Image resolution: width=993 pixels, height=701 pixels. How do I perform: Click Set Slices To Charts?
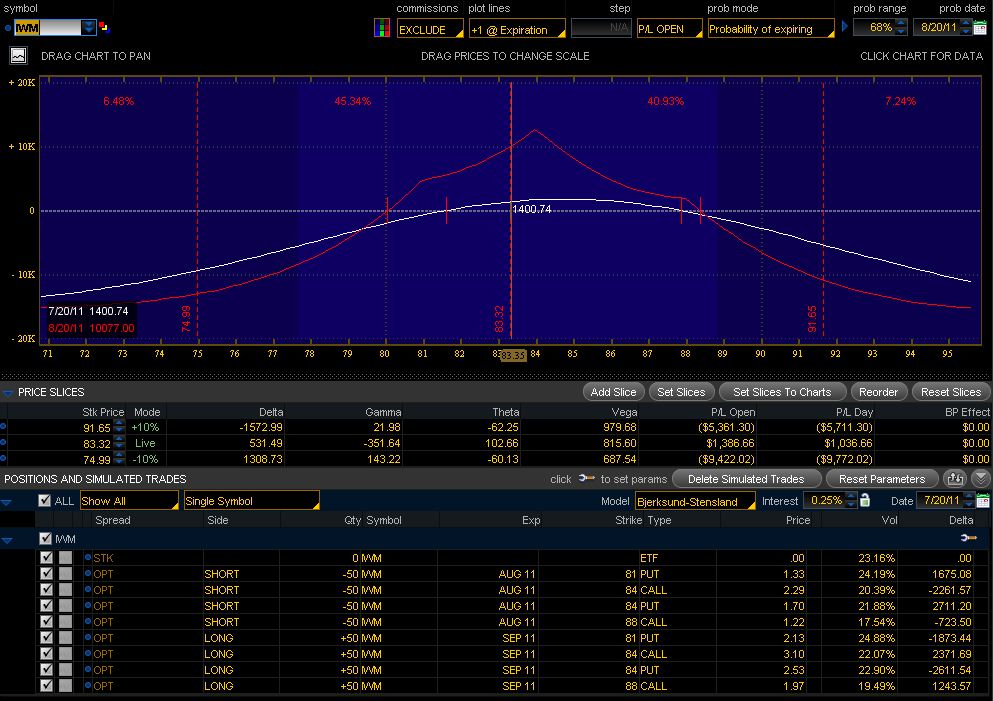click(x=783, y=392)
